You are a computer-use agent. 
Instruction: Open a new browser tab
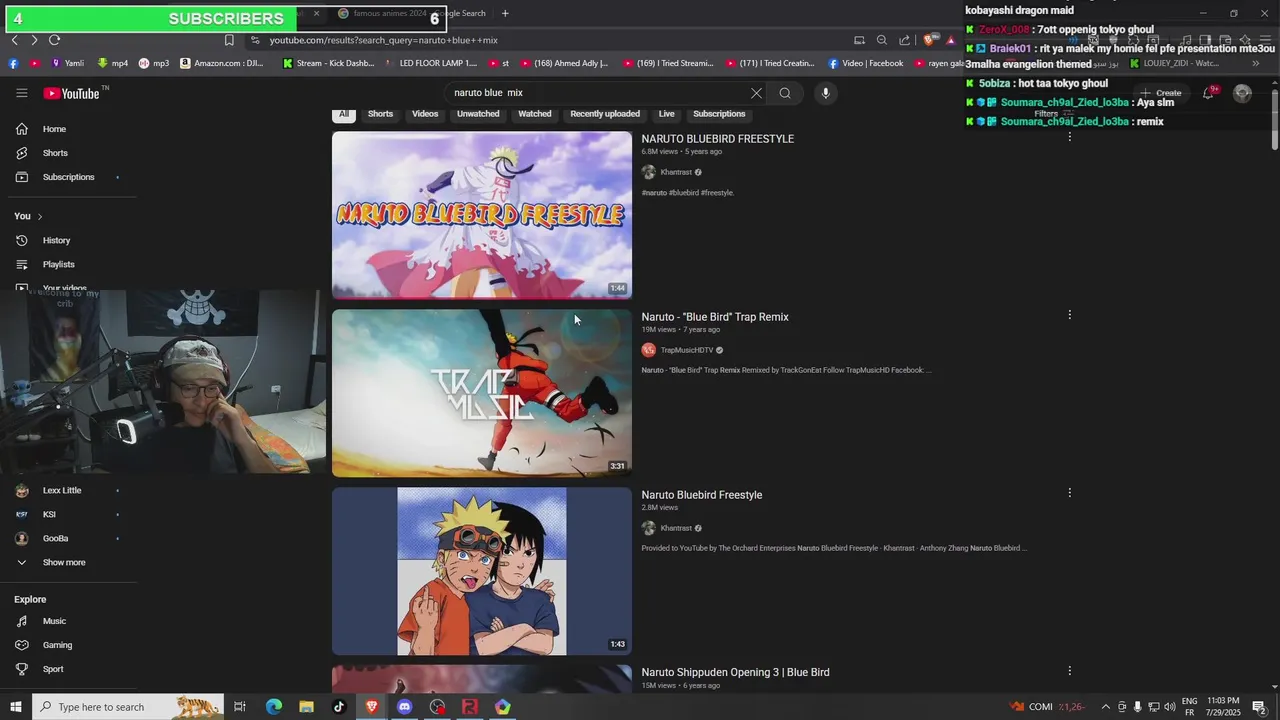point(505,13)
